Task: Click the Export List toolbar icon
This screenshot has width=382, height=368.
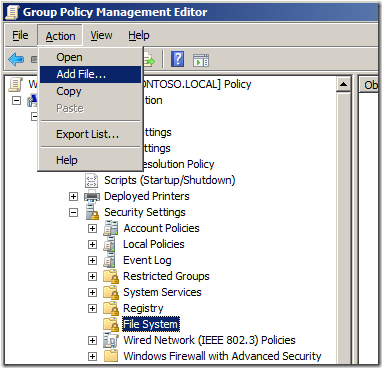Action: pyautogui.click(x=149, y=60)
